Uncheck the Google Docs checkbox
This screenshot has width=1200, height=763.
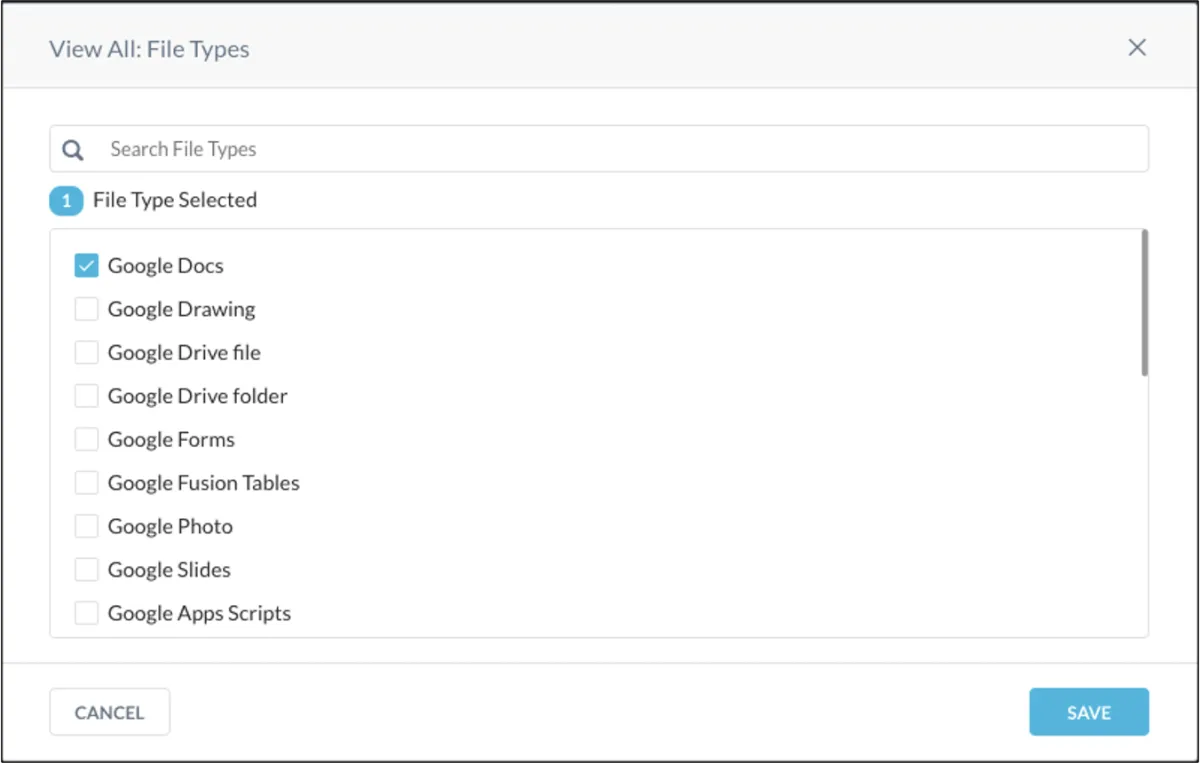87,266
